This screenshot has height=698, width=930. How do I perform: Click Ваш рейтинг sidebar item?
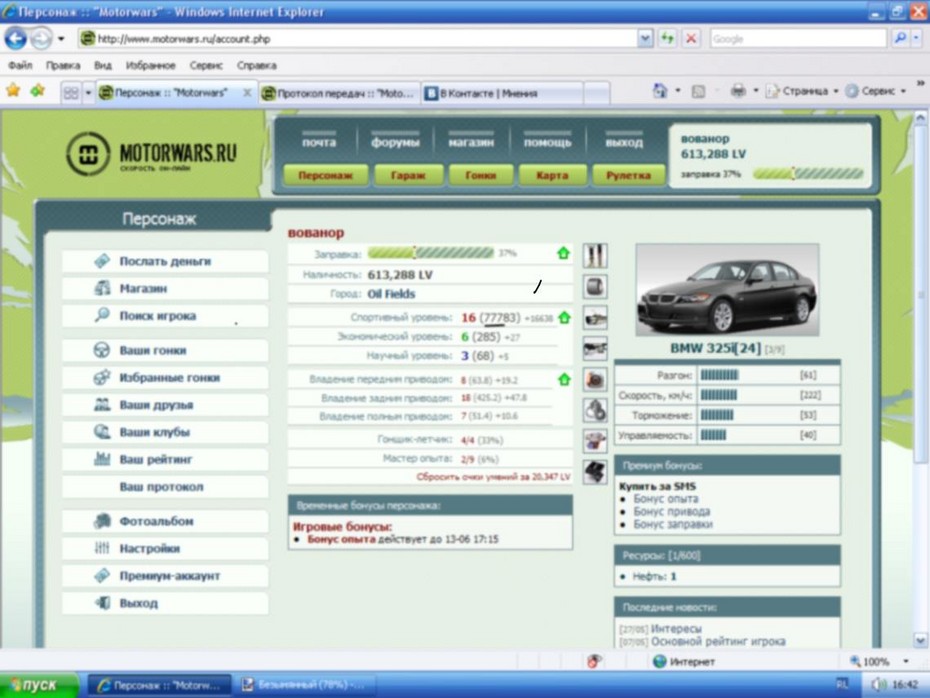[x=165, y=460]
